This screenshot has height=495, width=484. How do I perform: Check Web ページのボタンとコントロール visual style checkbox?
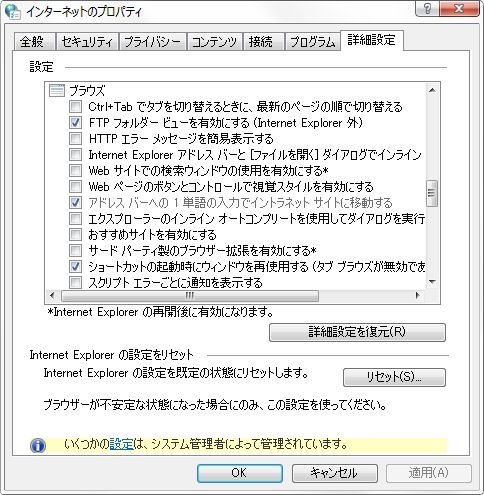point(75,186)
